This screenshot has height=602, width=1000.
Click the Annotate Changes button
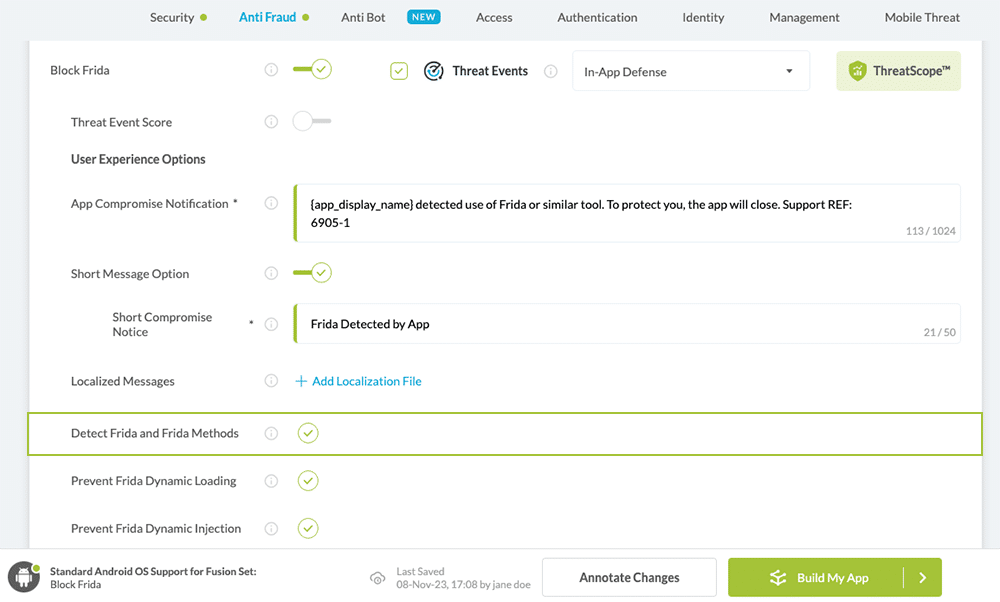pos(629,577)
